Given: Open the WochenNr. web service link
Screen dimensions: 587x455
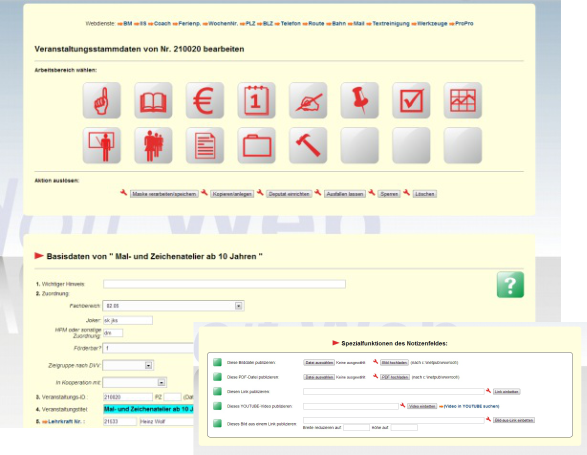Looking at the screenshot, I should pyautogui.click(x=223, y=24).
